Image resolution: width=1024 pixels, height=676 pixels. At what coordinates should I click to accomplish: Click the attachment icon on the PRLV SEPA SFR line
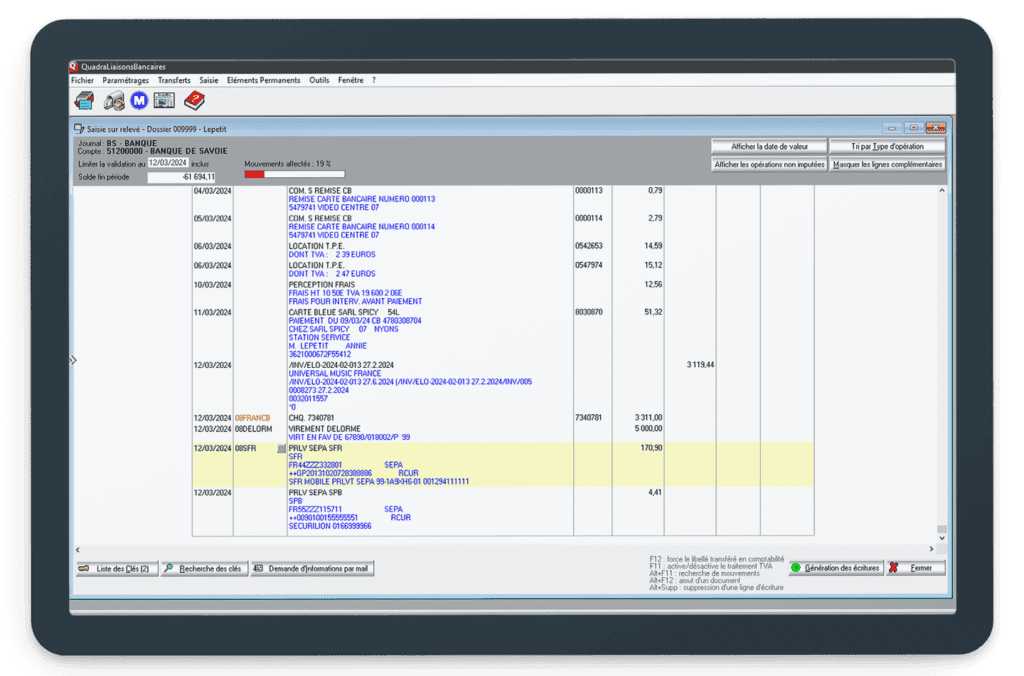281,447
